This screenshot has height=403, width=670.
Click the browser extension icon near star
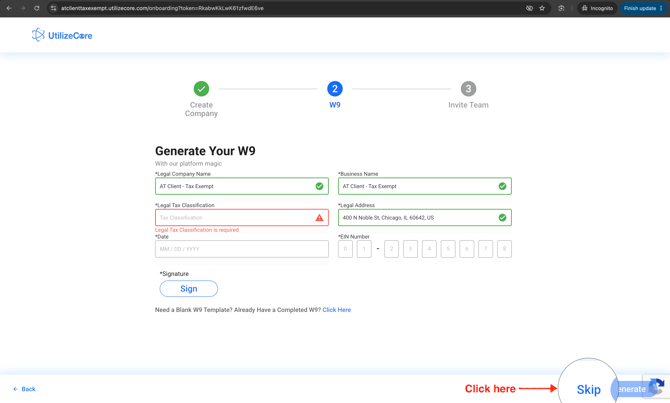(x=561, y=8)
